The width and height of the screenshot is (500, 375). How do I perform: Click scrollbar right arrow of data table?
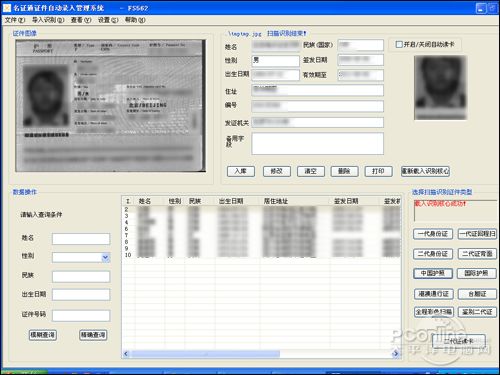[396, 354]
